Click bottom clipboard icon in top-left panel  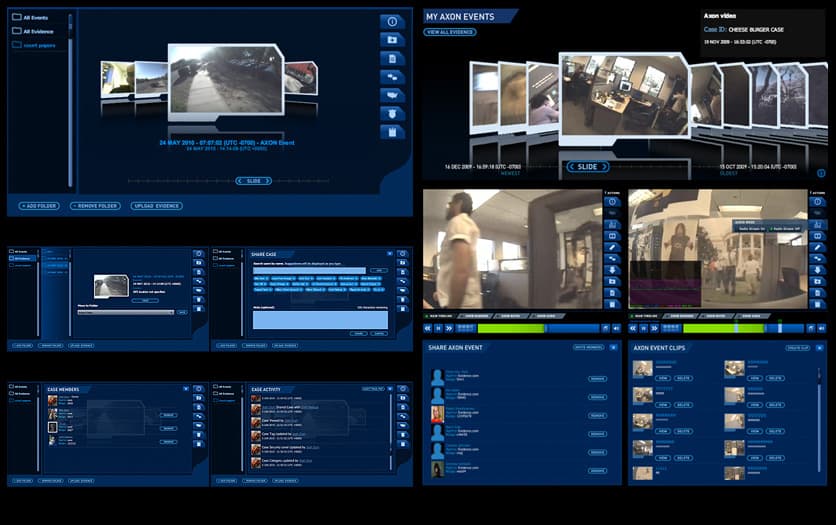tap(392, 132)
